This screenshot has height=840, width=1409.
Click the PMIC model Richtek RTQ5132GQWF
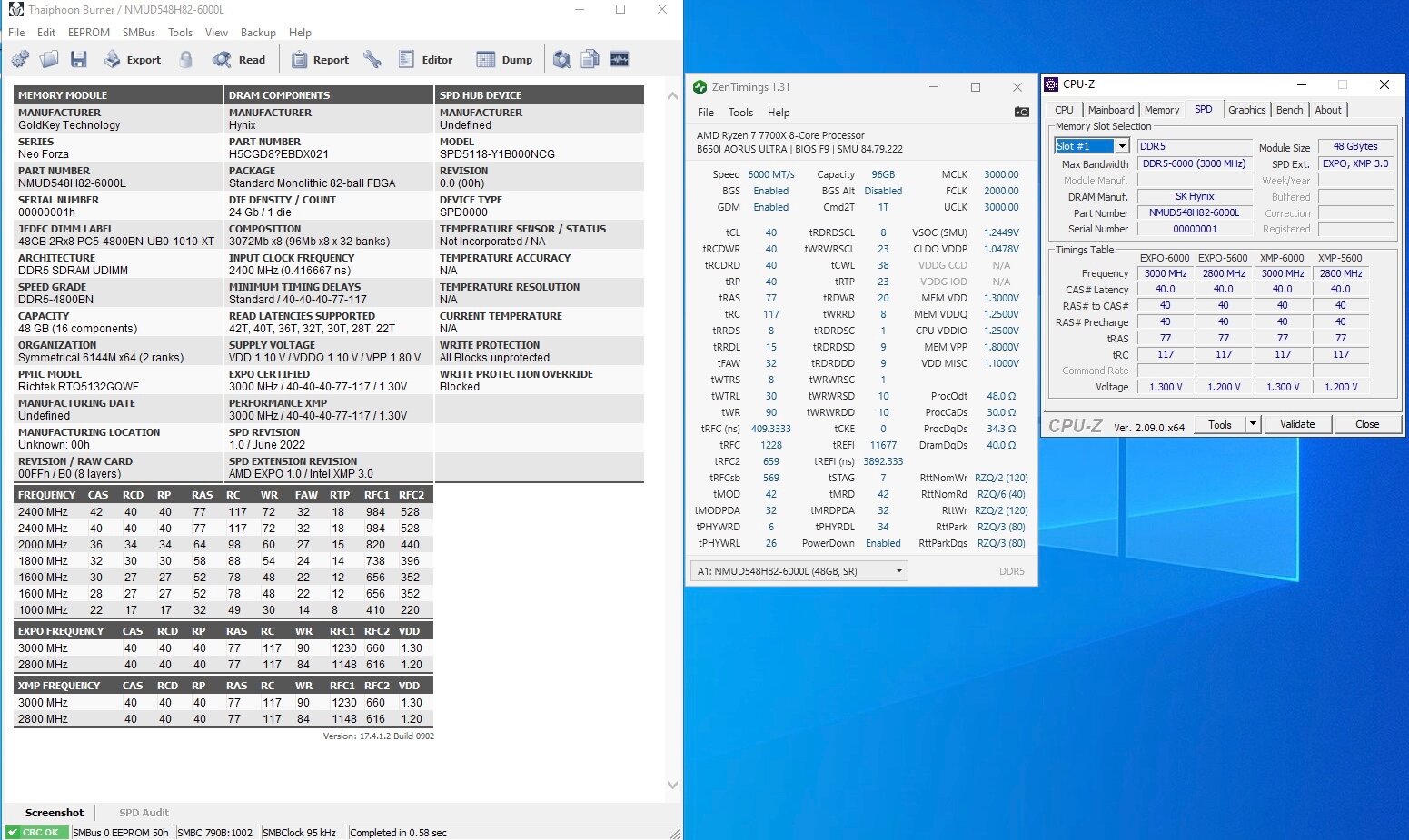78,387
